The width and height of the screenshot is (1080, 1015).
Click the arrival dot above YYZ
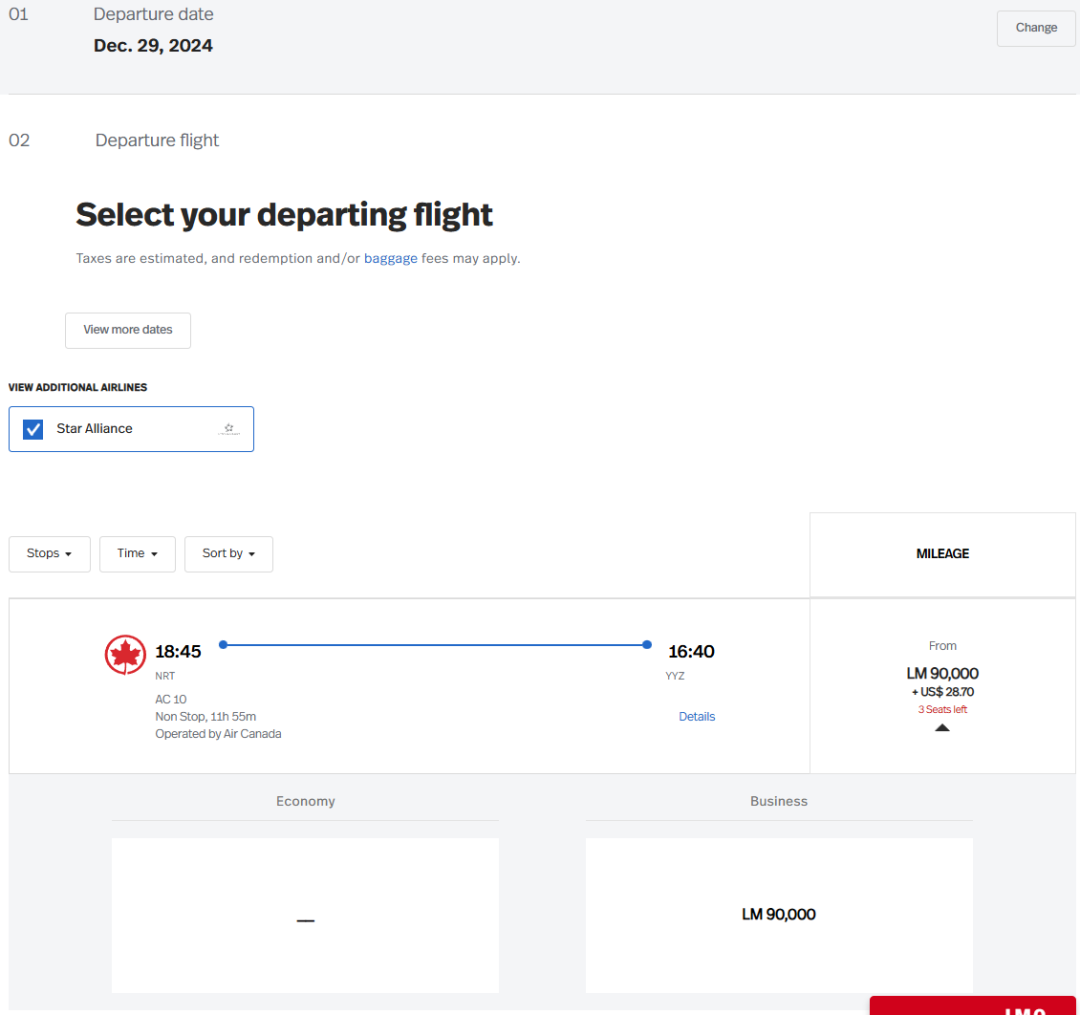coord(647,645)
